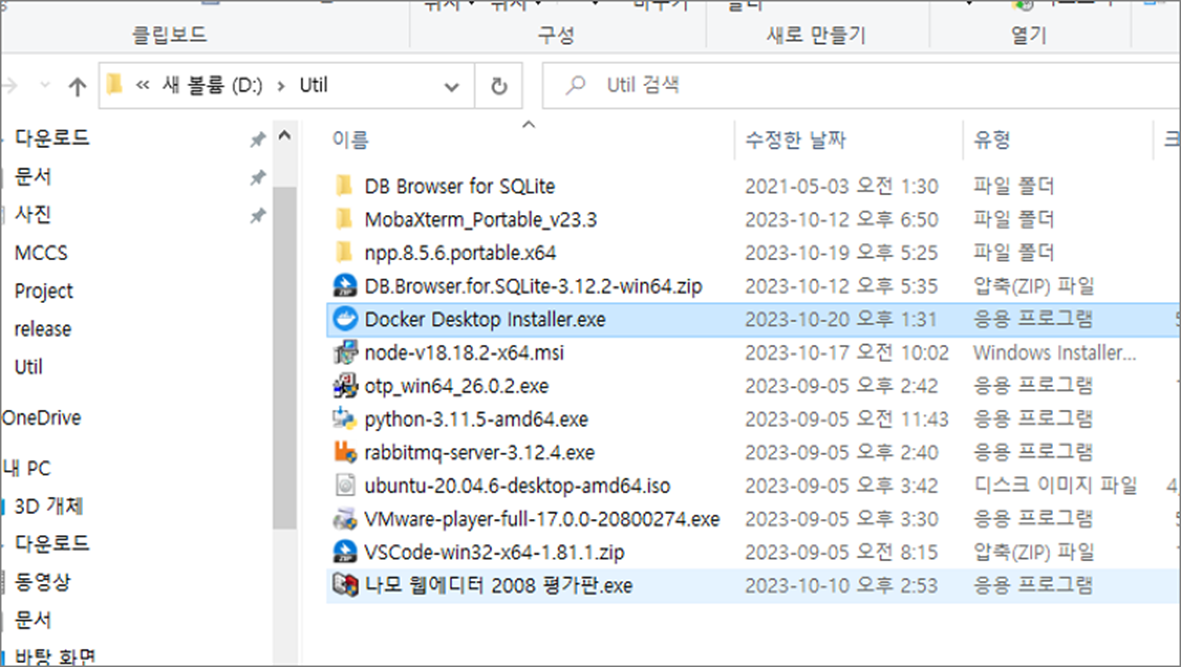
Task: Click the date 2021-05-03 오전 1:30
Action: coord(841,186)
